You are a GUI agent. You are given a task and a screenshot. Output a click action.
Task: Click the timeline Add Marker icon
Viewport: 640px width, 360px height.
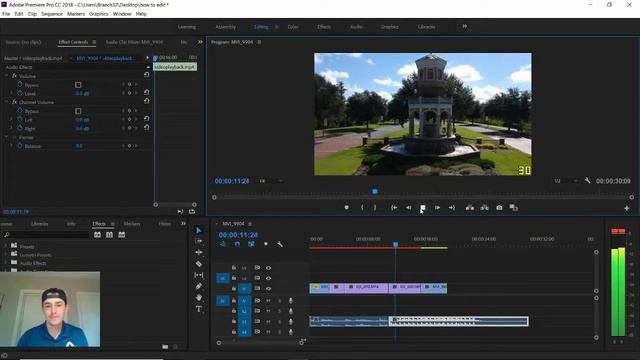[x=266, y=244]
